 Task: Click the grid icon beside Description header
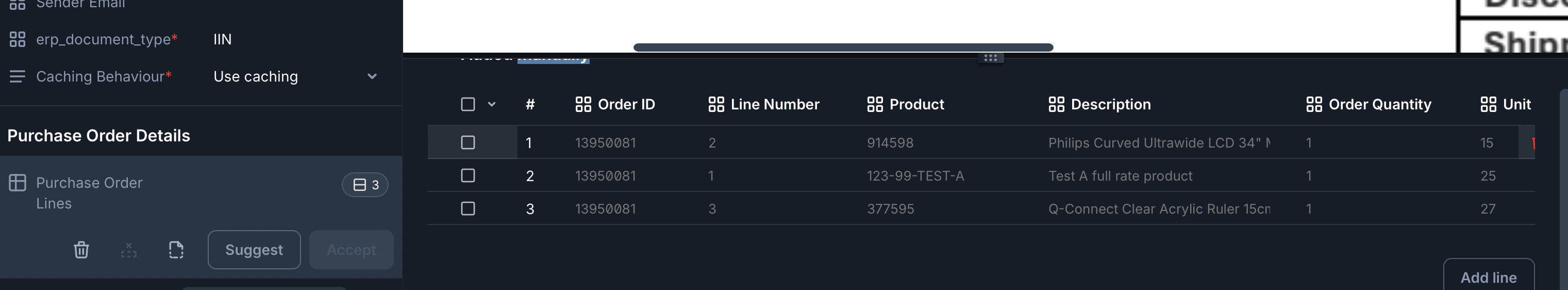coord(1056,105)
